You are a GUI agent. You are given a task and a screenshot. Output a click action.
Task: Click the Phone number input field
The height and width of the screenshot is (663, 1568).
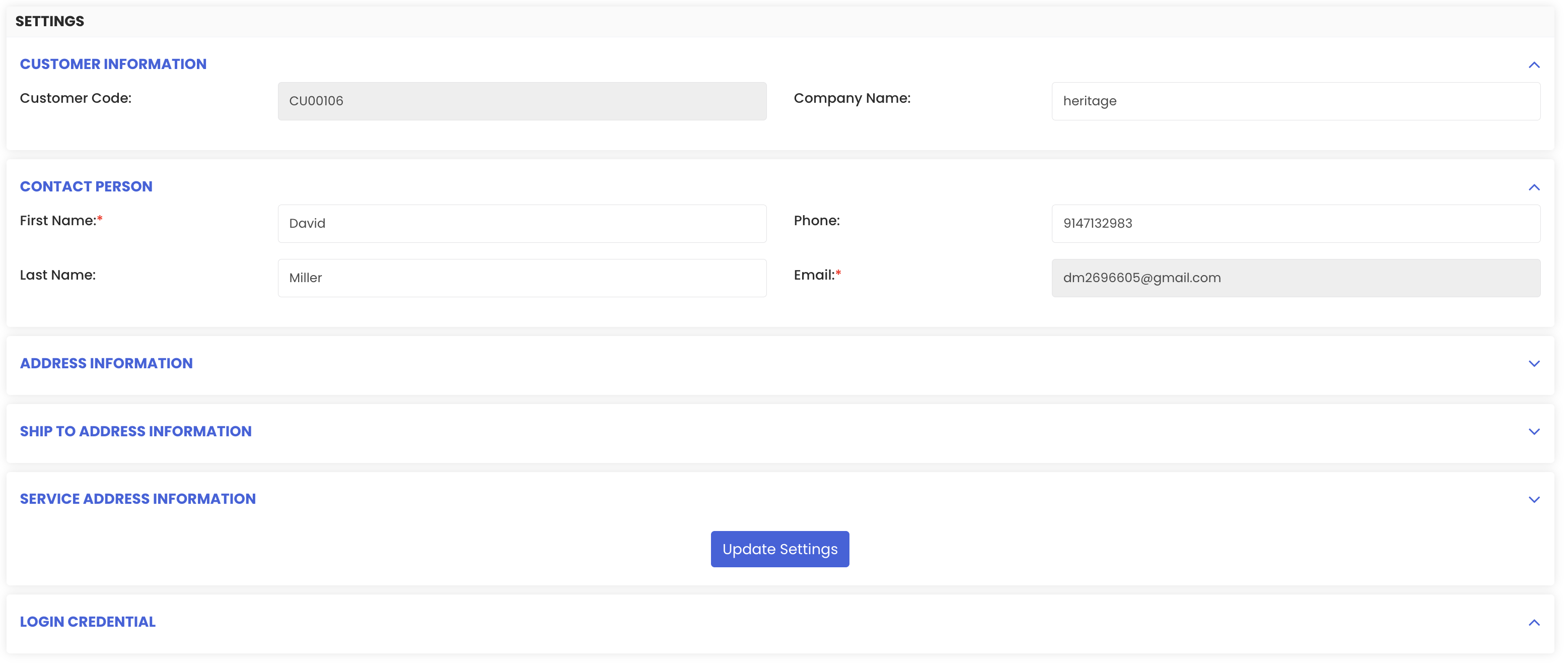coord(1295,224)
